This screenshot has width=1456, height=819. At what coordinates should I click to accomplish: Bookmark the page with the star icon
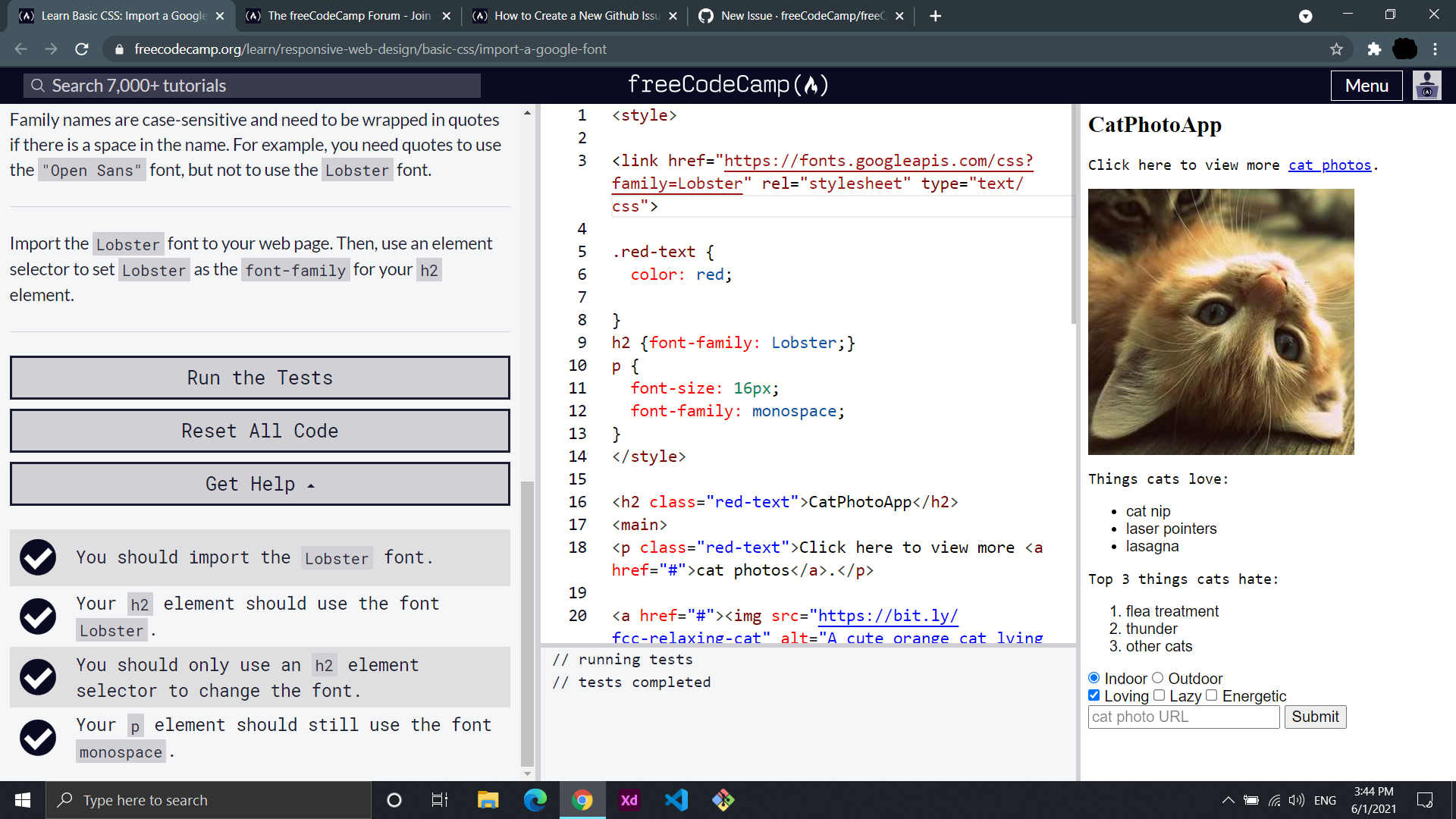pyautogui.click(x=1337, y=49)
